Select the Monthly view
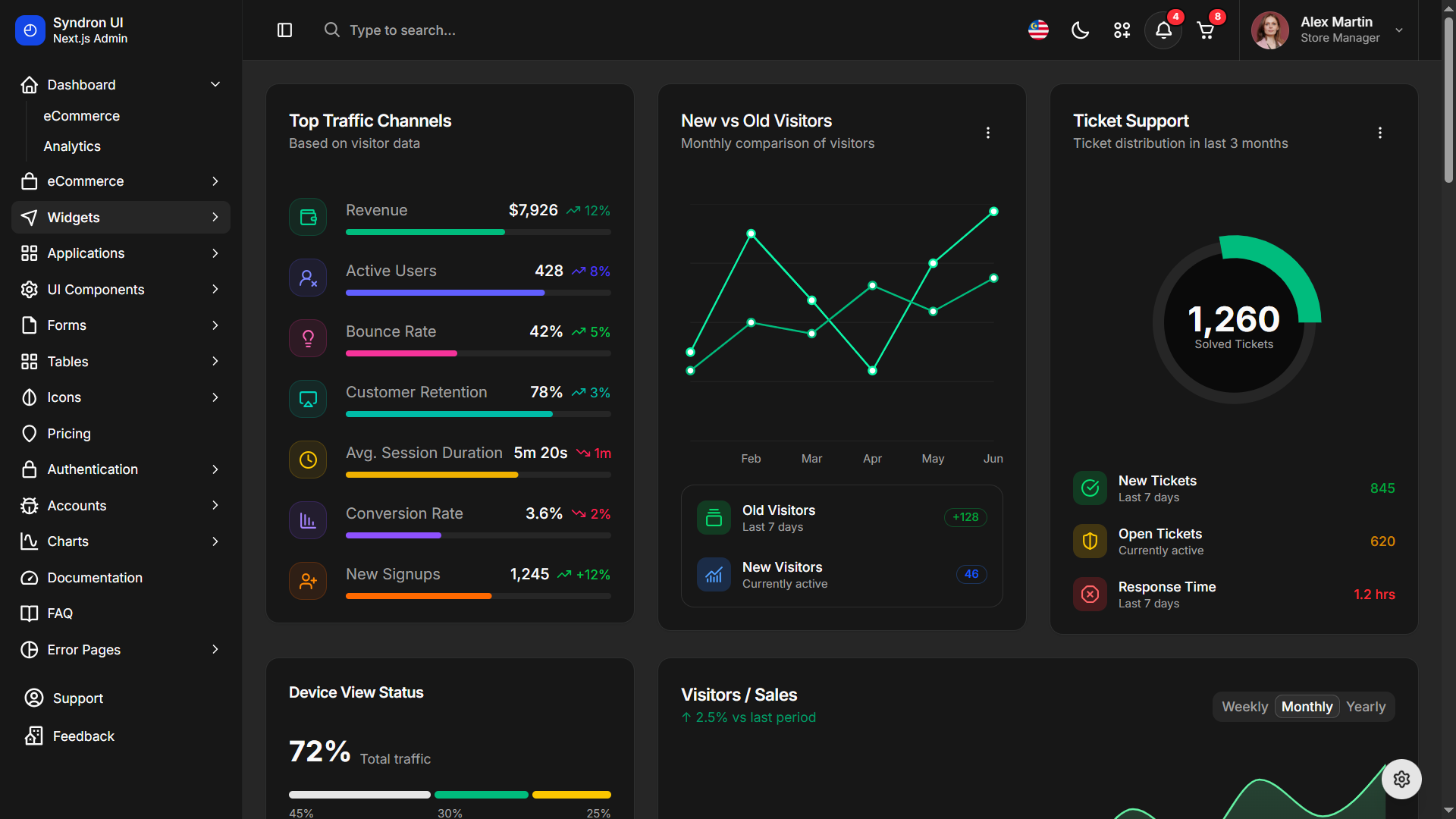 [x=1307, y=707]
